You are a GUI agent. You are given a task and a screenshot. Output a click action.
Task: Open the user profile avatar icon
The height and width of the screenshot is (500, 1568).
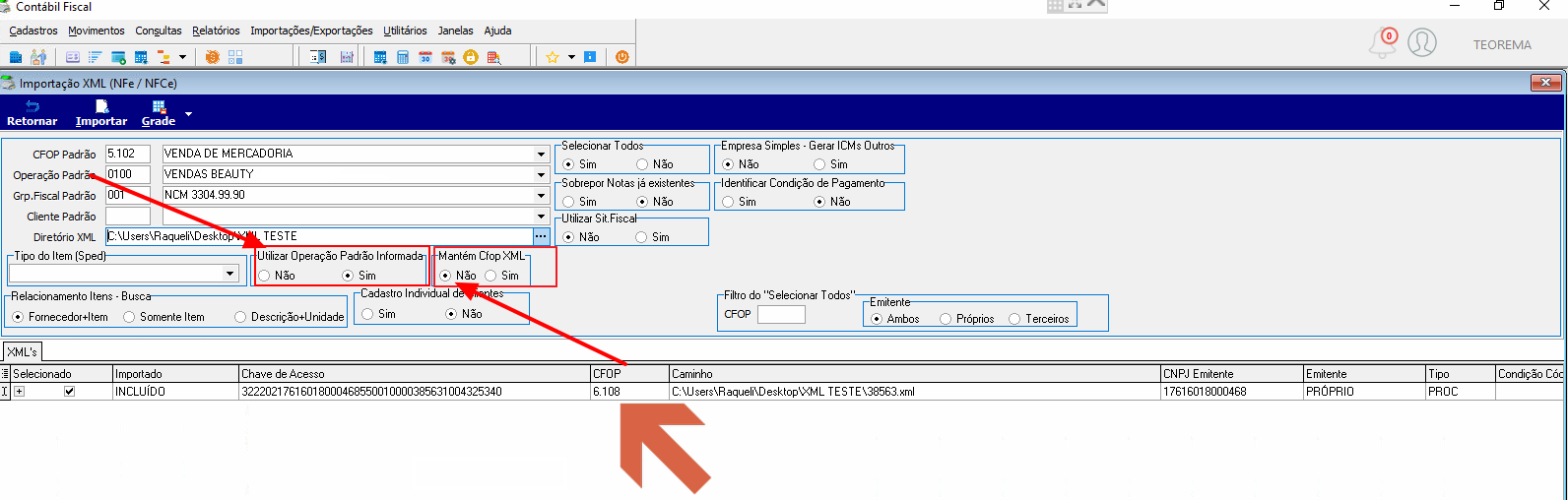point(1422,42)
